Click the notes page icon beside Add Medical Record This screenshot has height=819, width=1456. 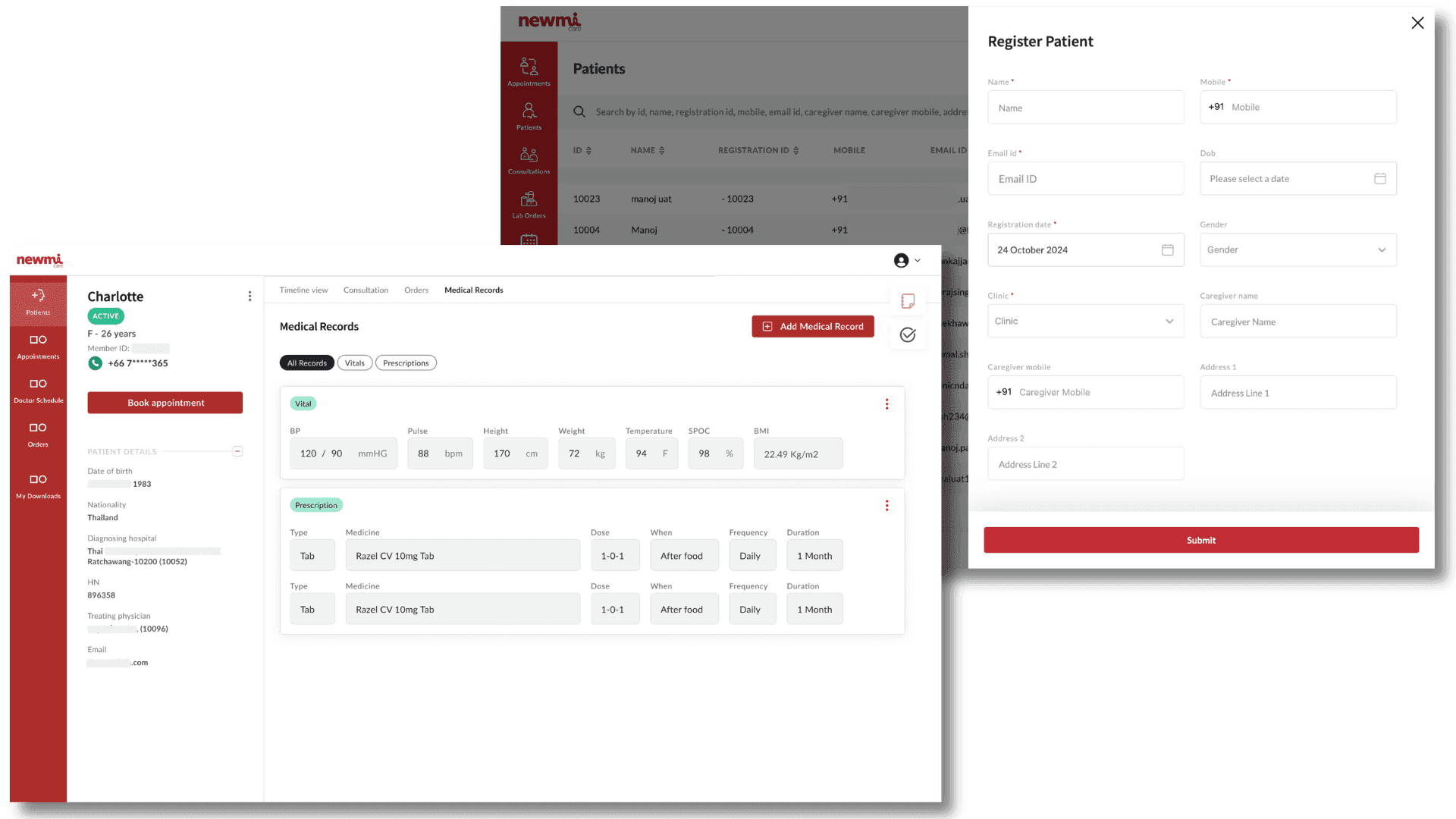[x=907, y=301]
